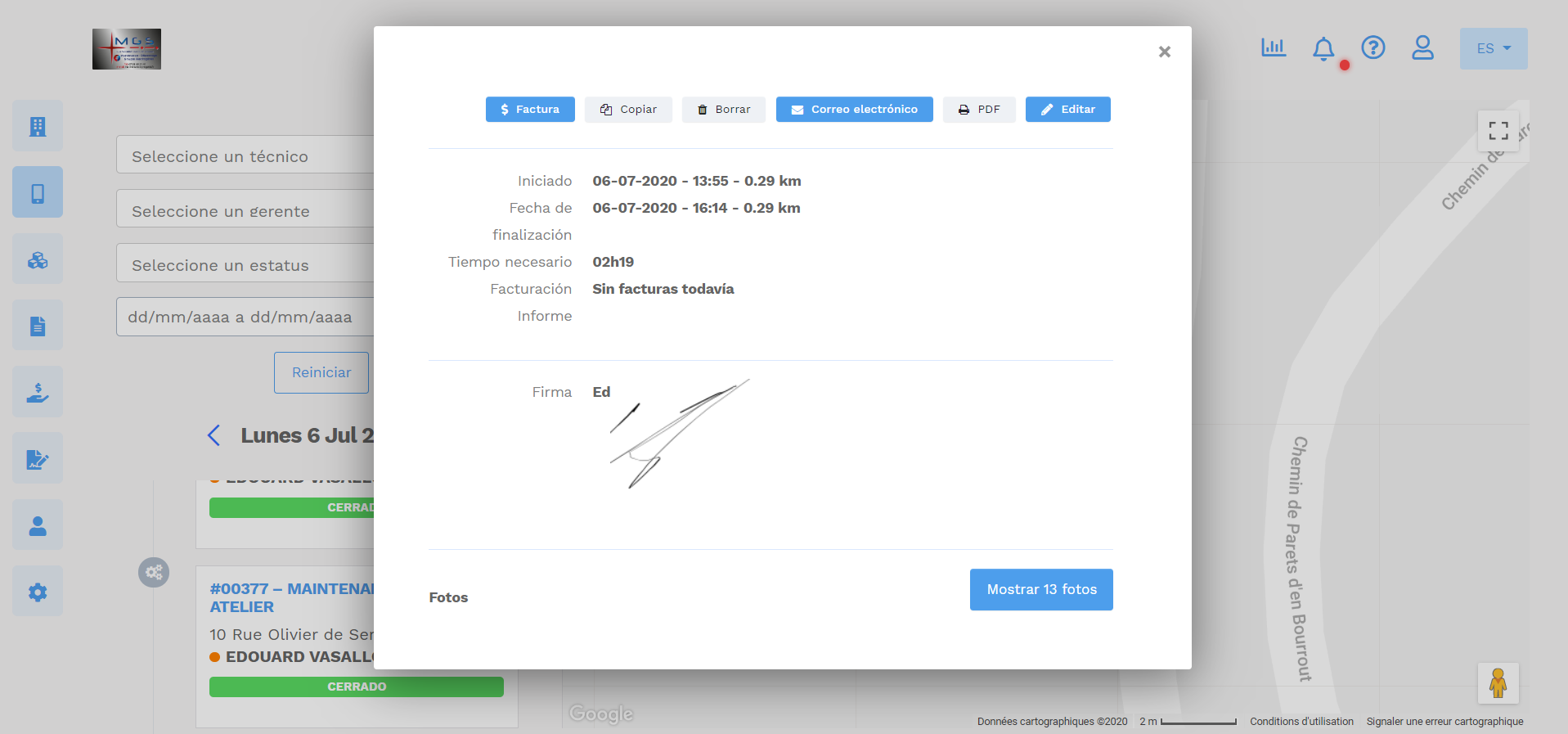Select mobile device icon in sidebar

(x=38, y=192)
